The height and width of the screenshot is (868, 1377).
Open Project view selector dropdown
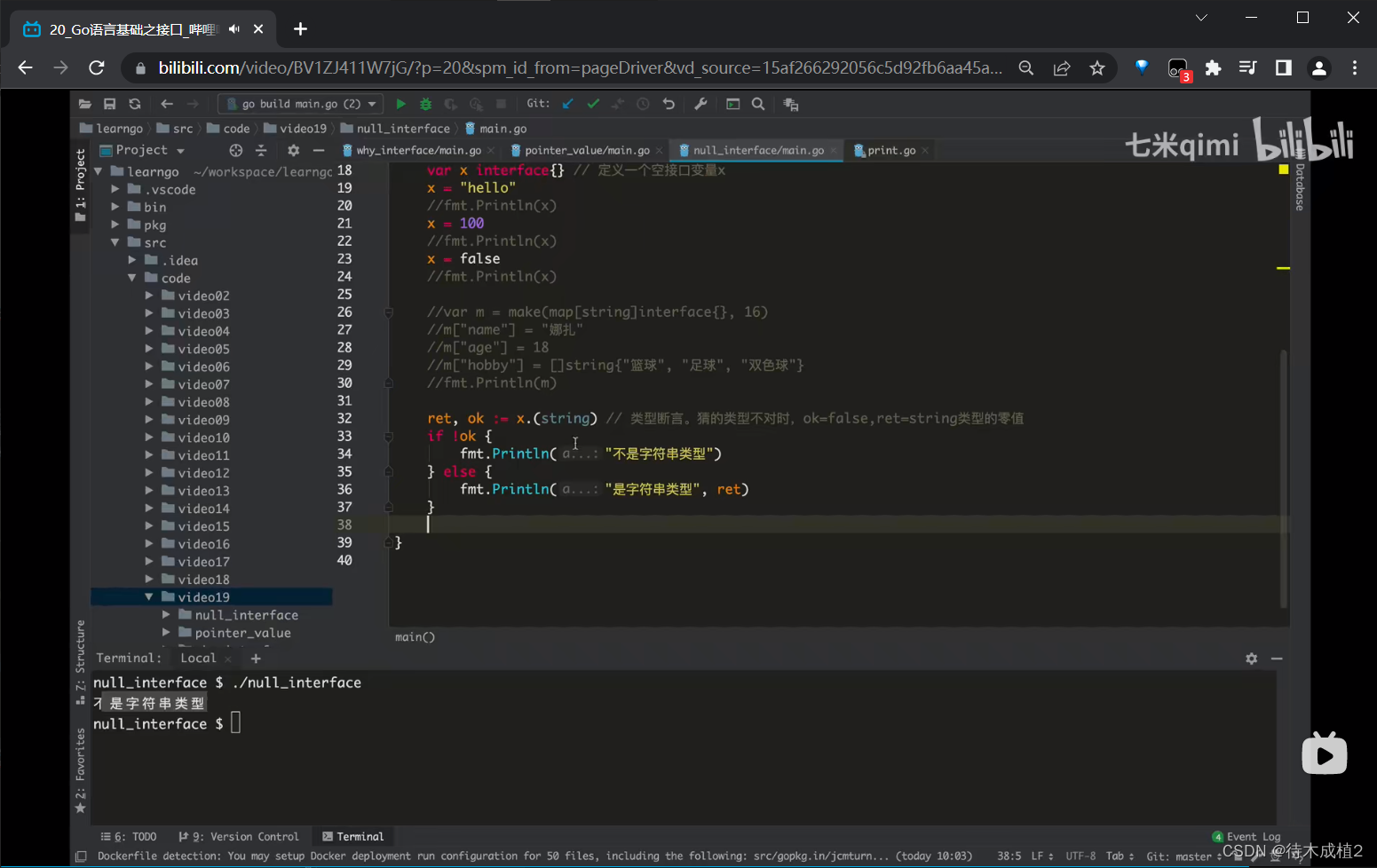pyautogui.click(x=142, y=150)
